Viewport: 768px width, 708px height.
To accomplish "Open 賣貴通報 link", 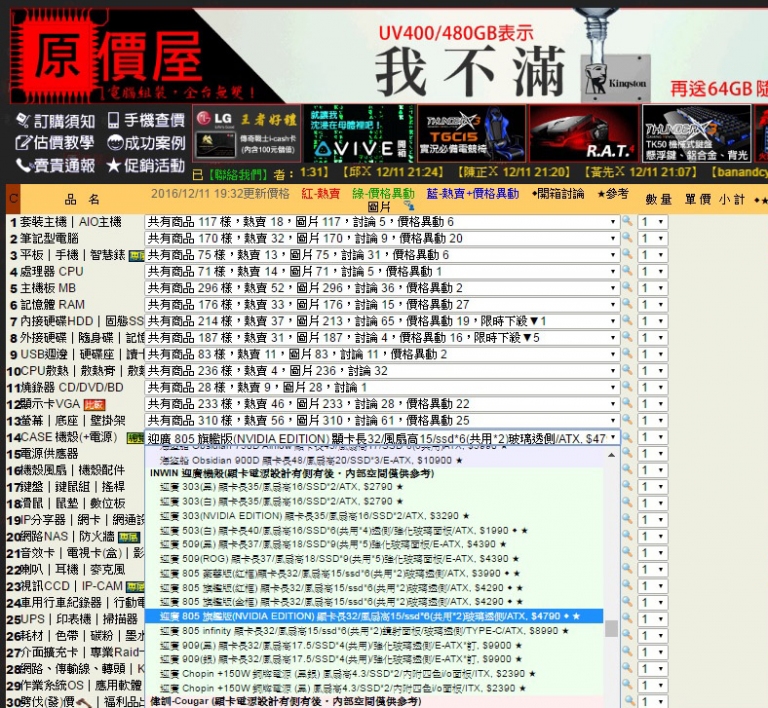I will pyautogui.click(x=55, y=165).
